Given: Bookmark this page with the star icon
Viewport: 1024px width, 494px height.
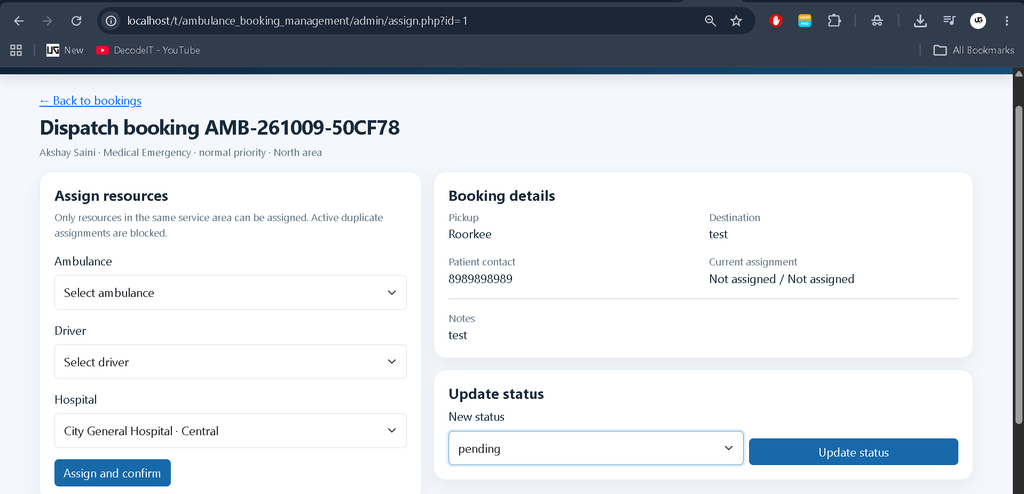Looking at the screenshot, I should point(736,21).
